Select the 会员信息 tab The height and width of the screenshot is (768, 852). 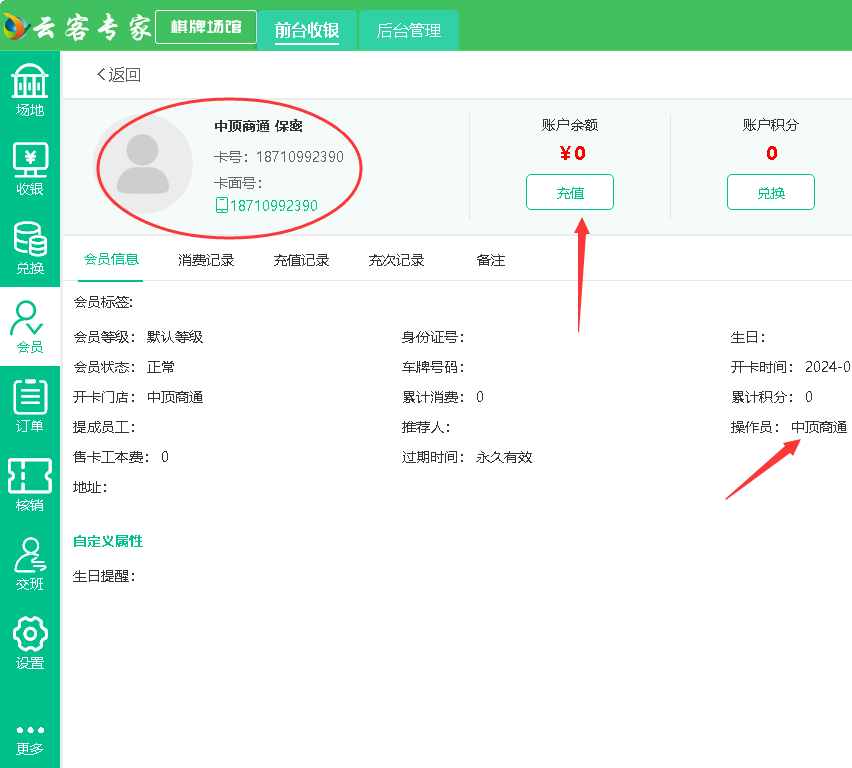(x=111, y=260)
